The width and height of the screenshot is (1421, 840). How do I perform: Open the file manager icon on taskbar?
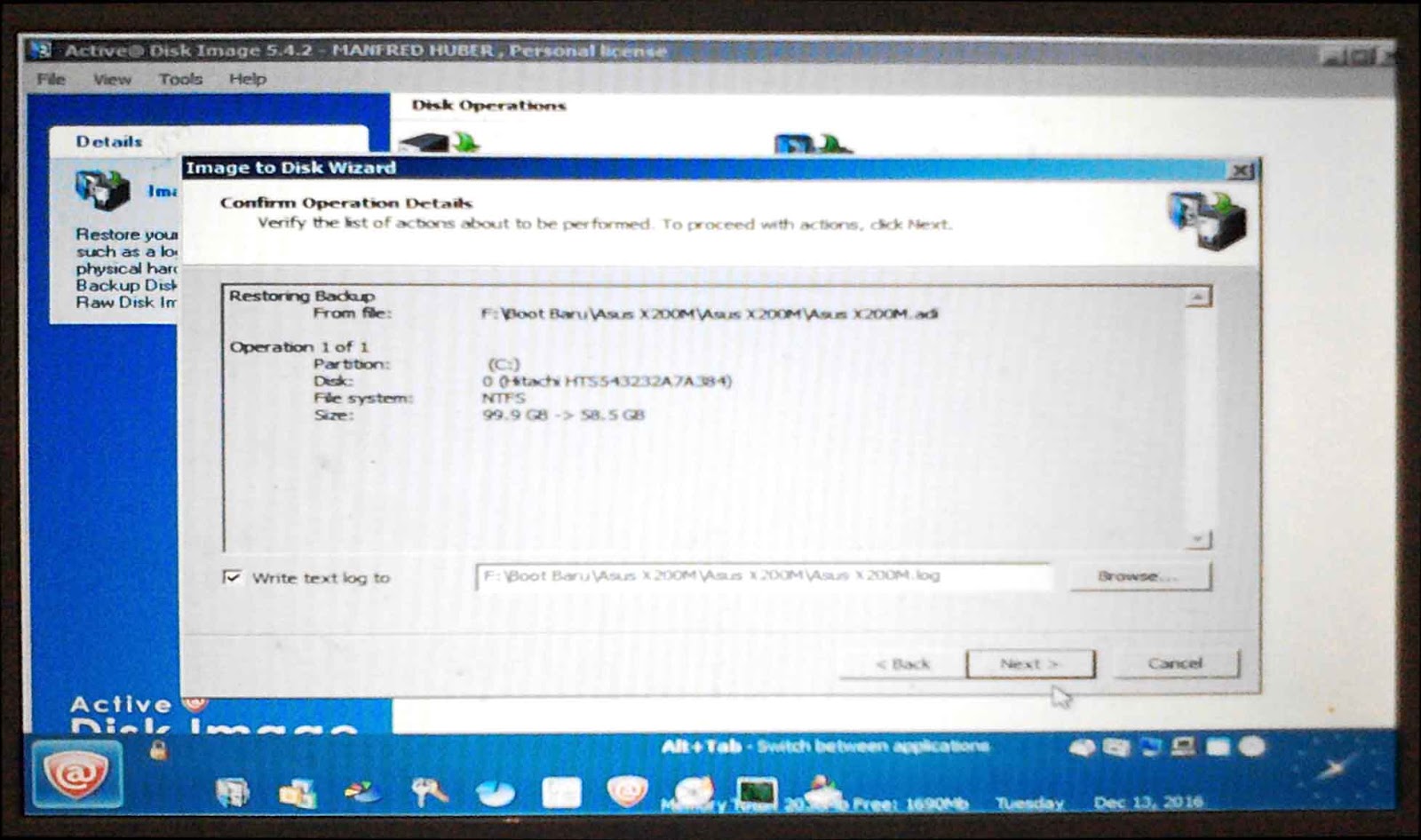(298, 792)
